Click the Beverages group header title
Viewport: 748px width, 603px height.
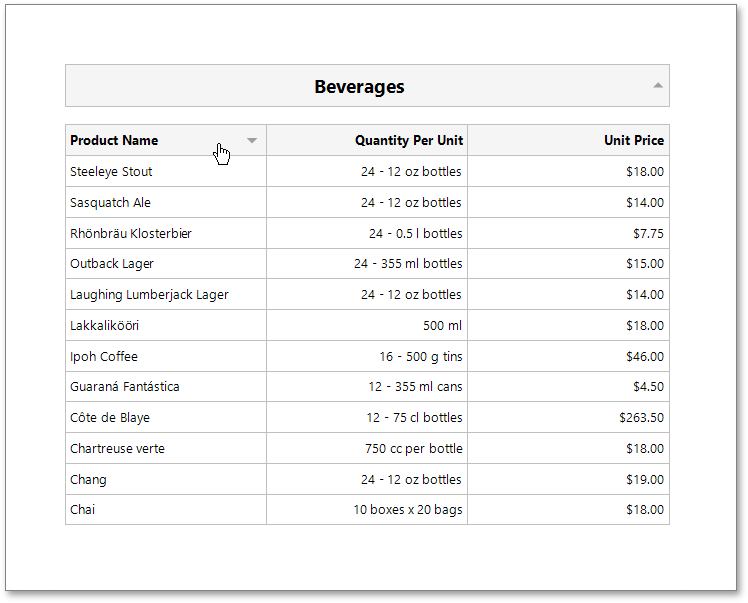tap(359, 87)
